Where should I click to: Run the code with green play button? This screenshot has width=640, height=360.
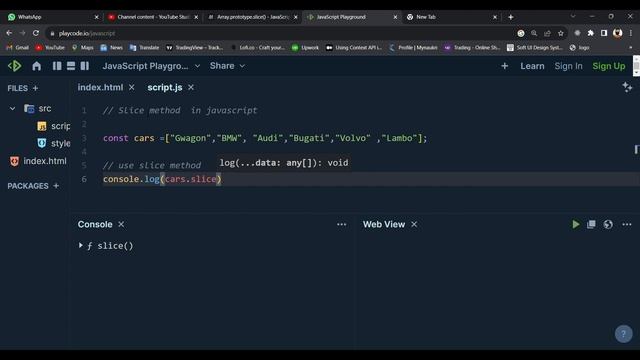coord(576,224)
